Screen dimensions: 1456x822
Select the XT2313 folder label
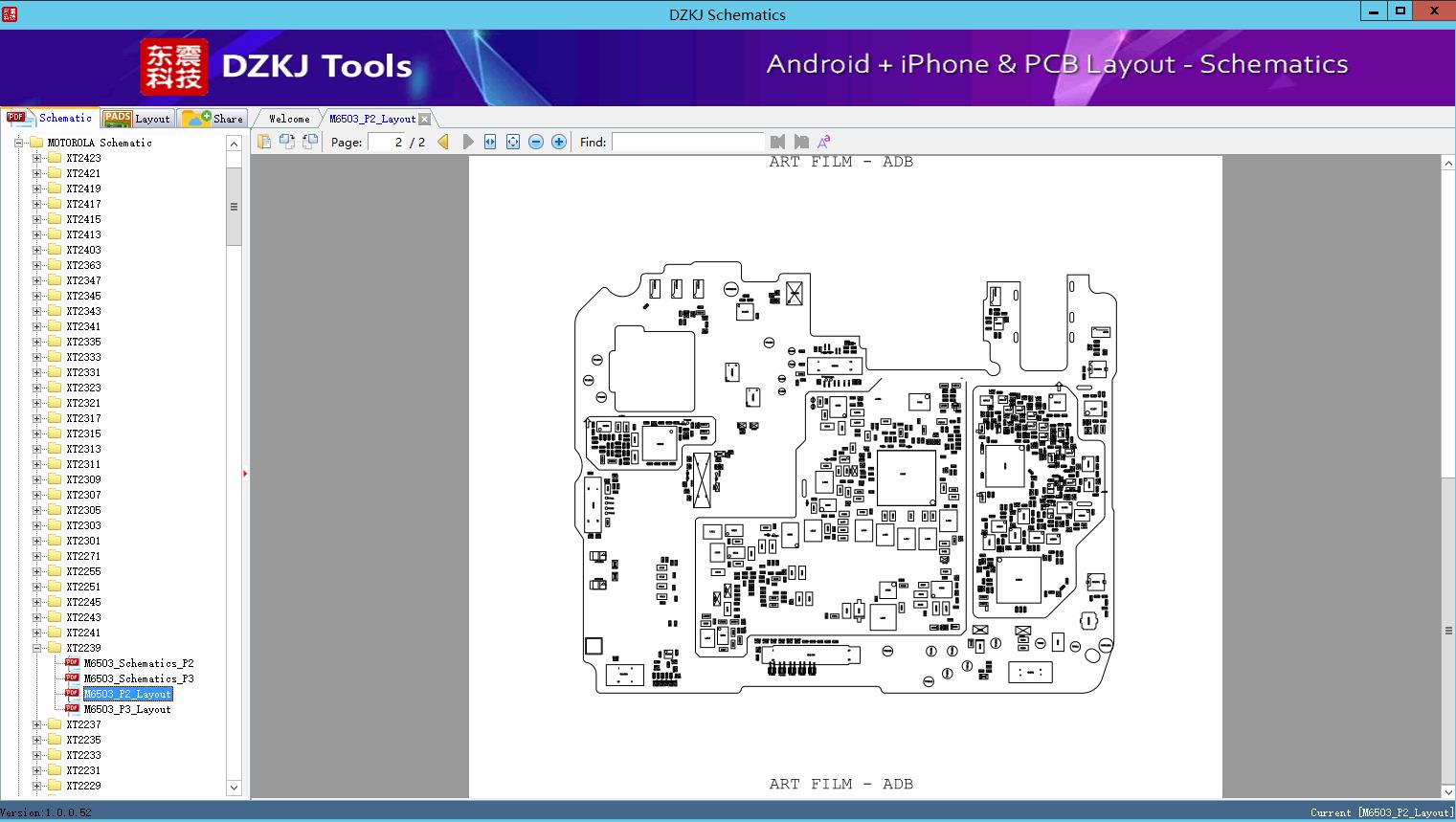click(83, 449)
